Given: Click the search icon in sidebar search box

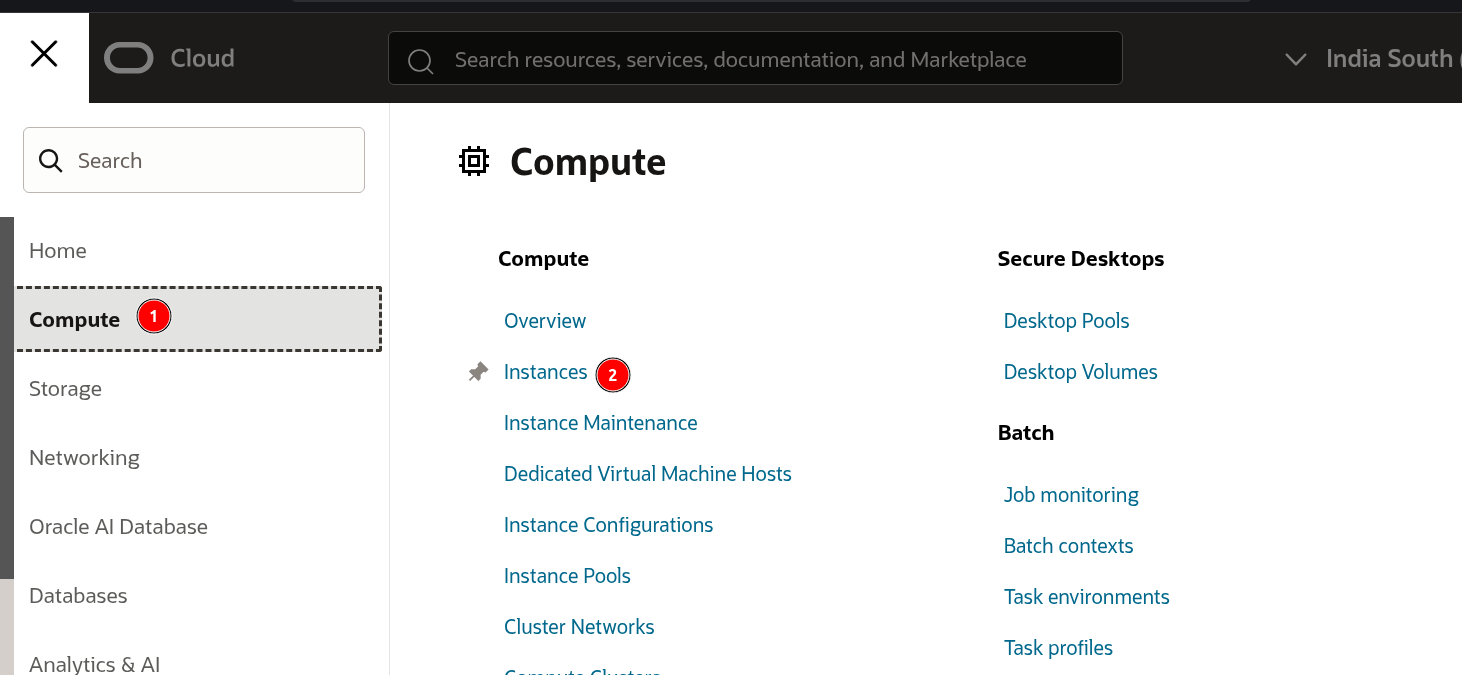Looking at the screenshot, I should (x=50, y=160).
